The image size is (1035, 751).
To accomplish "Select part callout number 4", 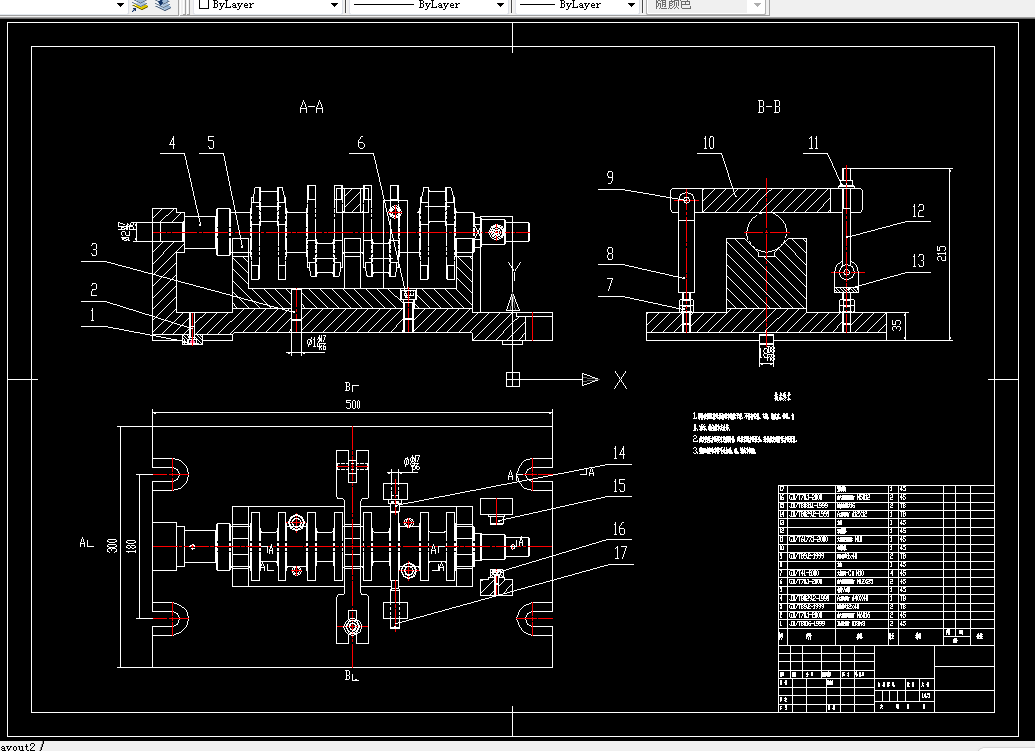I will [x=172, y=143].
